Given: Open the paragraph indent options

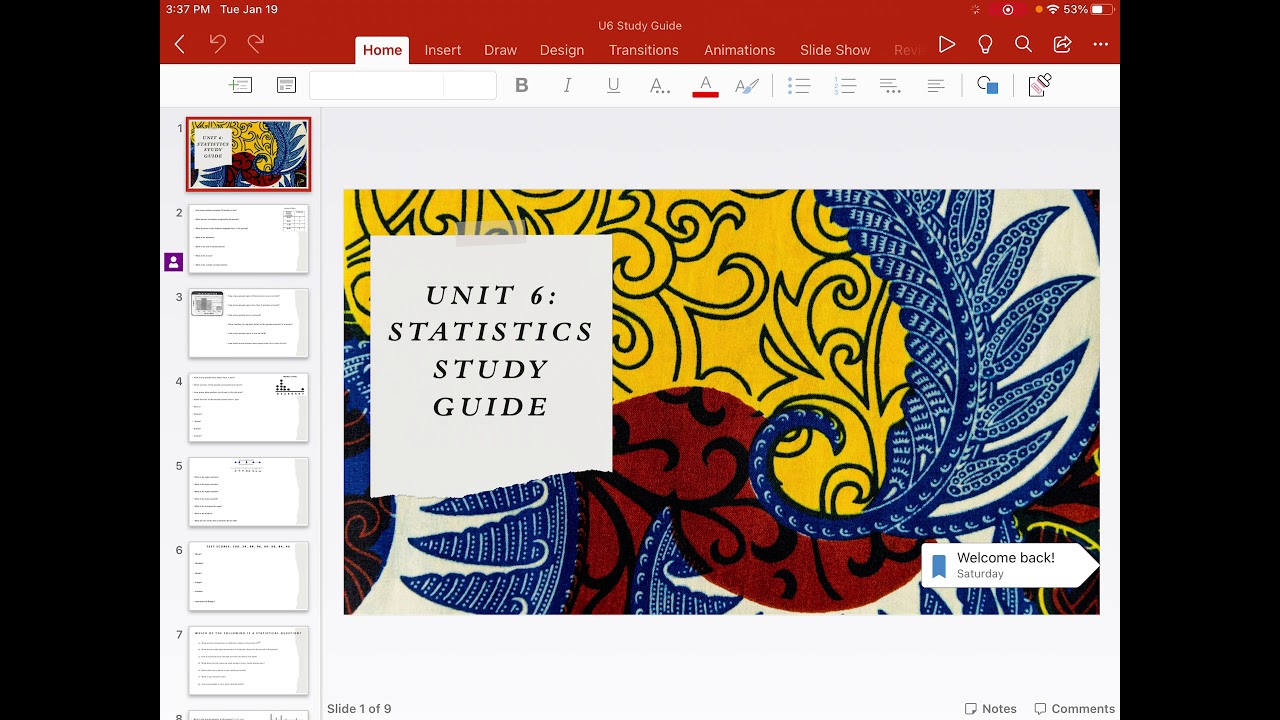Looking at the screenshot, I should [x=890, y=86].
